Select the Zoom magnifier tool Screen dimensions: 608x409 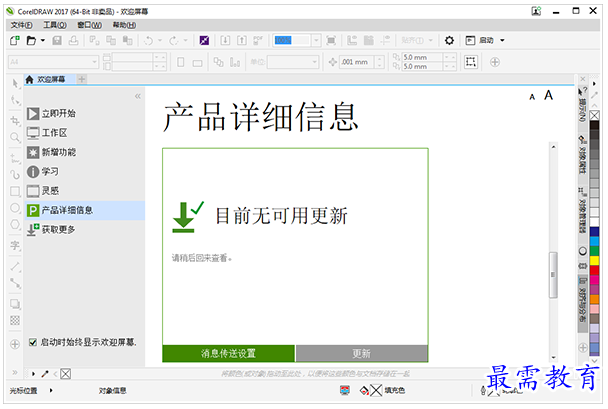tap(15, 137)
